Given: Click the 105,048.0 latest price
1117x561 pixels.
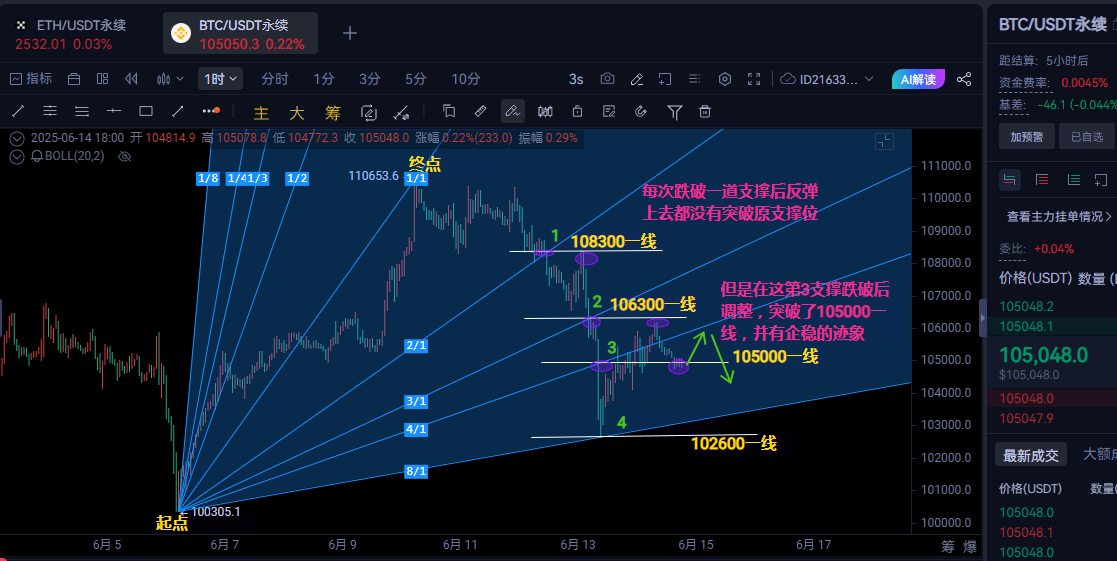Looking at the screenshot, I should [1044, 355].
